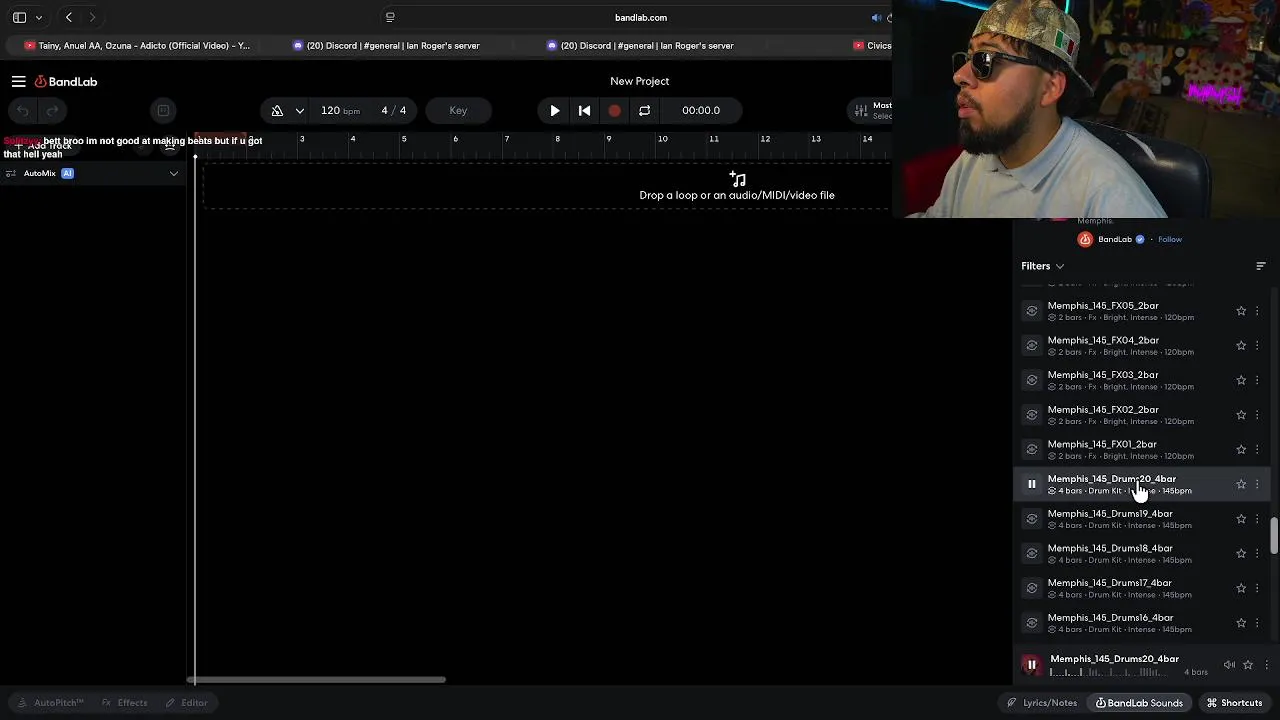Pause Memphis_145_Drums20_4bar in the list
The image size is (1280, 720).
coord(1032,484)
